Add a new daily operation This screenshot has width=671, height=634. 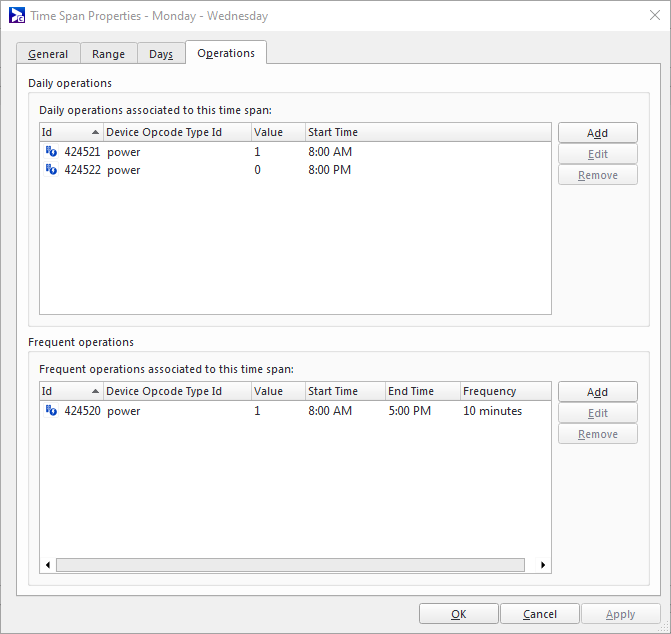[x=597, y=133]
